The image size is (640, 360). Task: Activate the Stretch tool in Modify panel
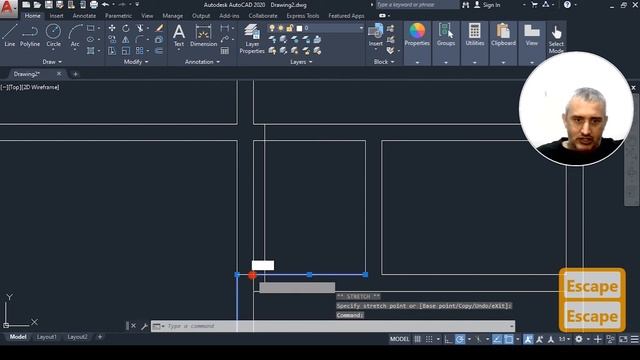click(x=112, y=51)
